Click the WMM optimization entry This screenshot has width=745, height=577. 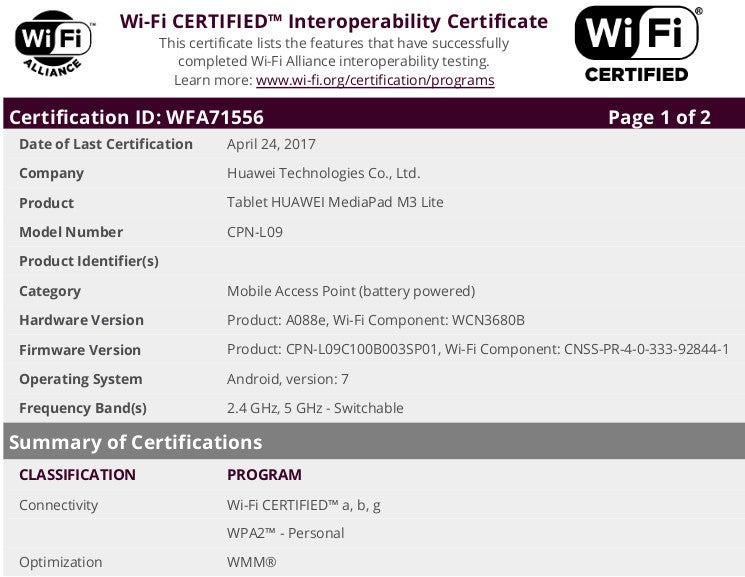(x=251, y=562)
